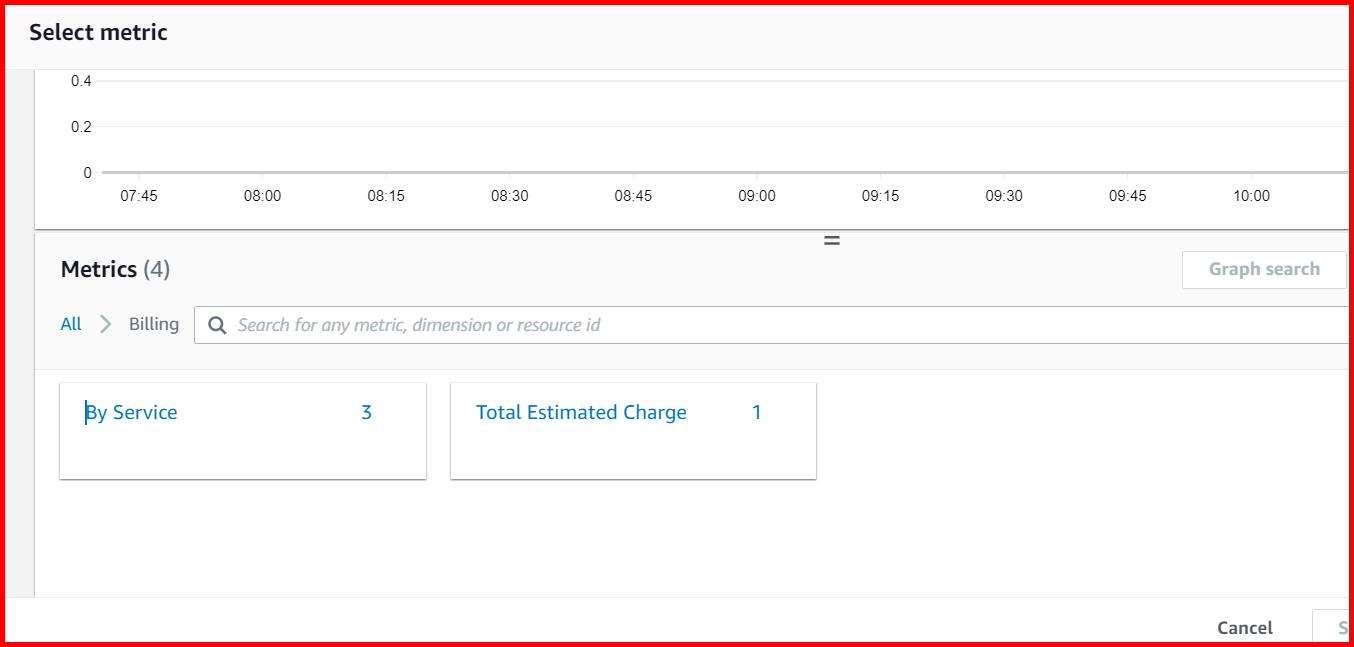
Task: Click the magnifying glass search icon
Action: pos(217,324)
